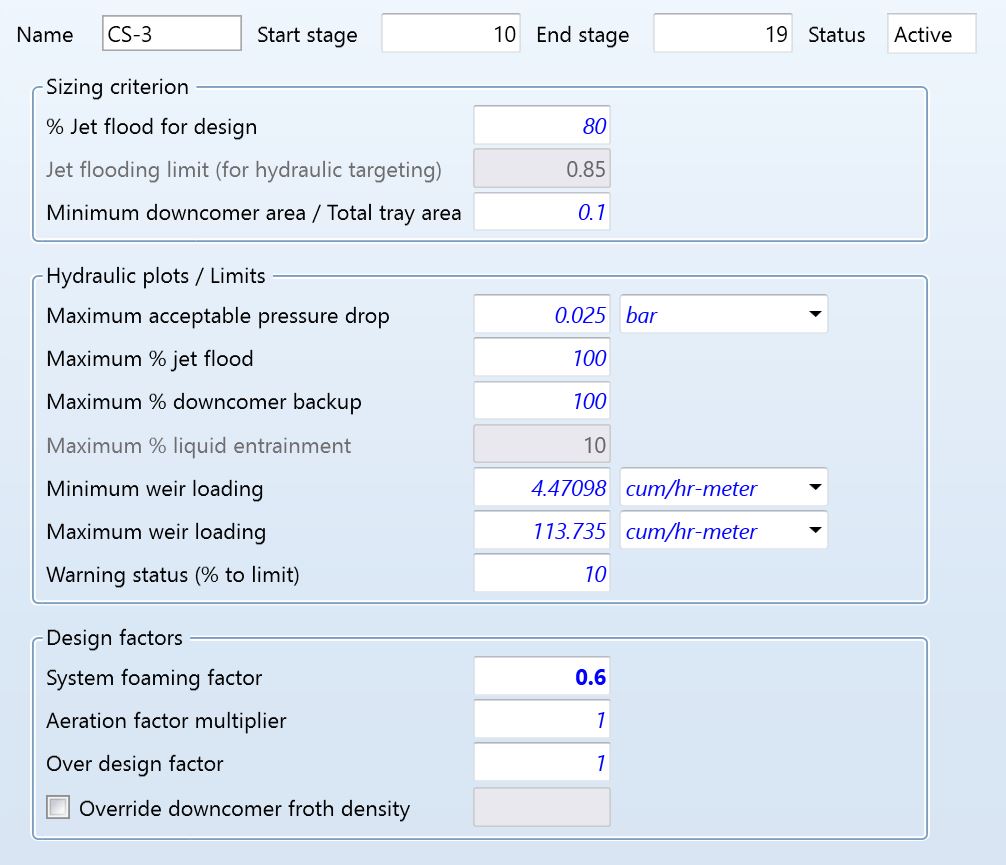Edit Maximum acceptable pressure drop value
This screenshot has width=1006, height=865.
[541, 316]
